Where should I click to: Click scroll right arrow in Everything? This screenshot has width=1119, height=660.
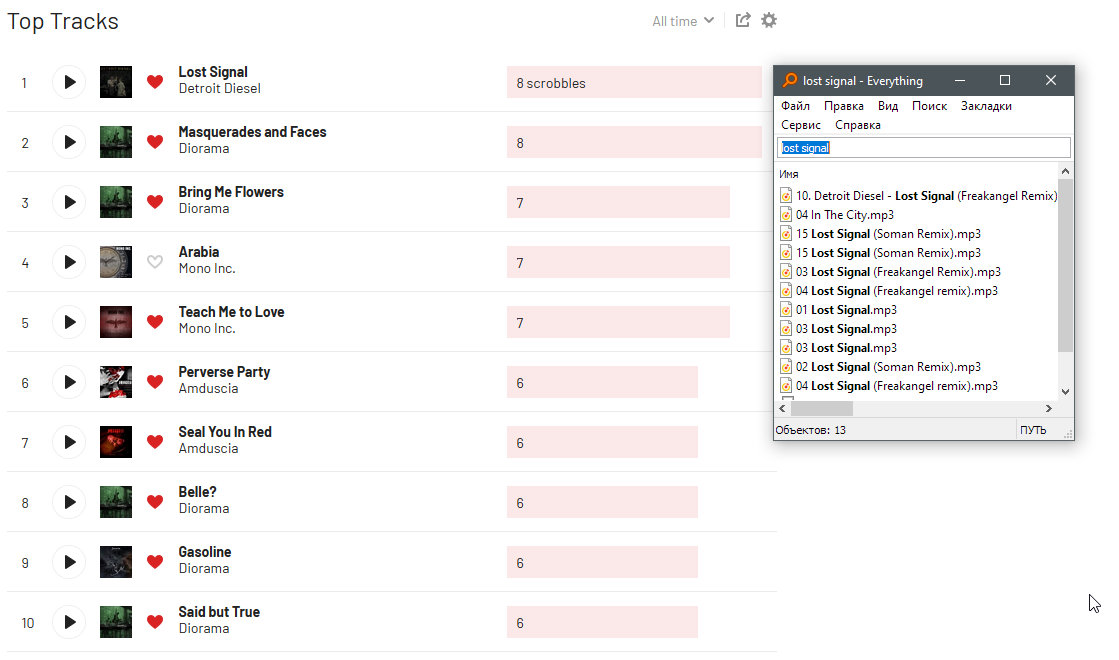1048,408
